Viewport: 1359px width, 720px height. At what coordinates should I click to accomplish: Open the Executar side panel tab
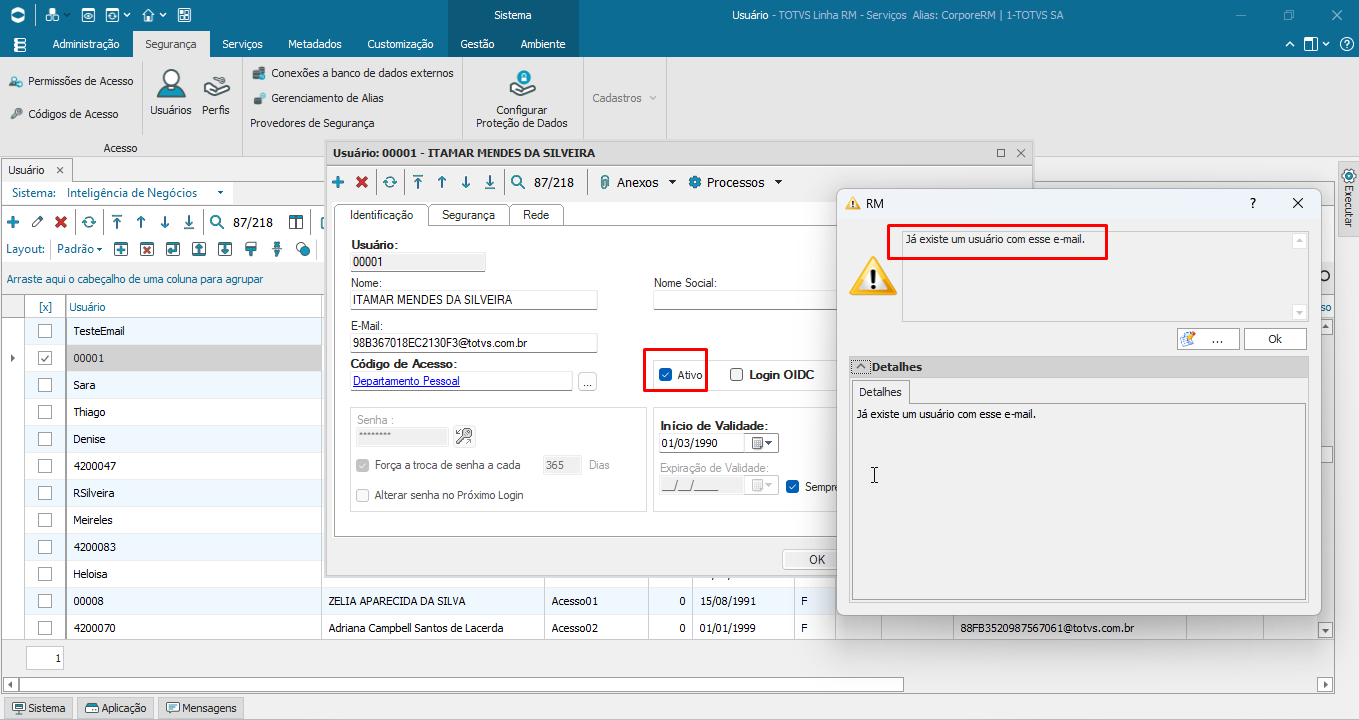(1348, 199)
